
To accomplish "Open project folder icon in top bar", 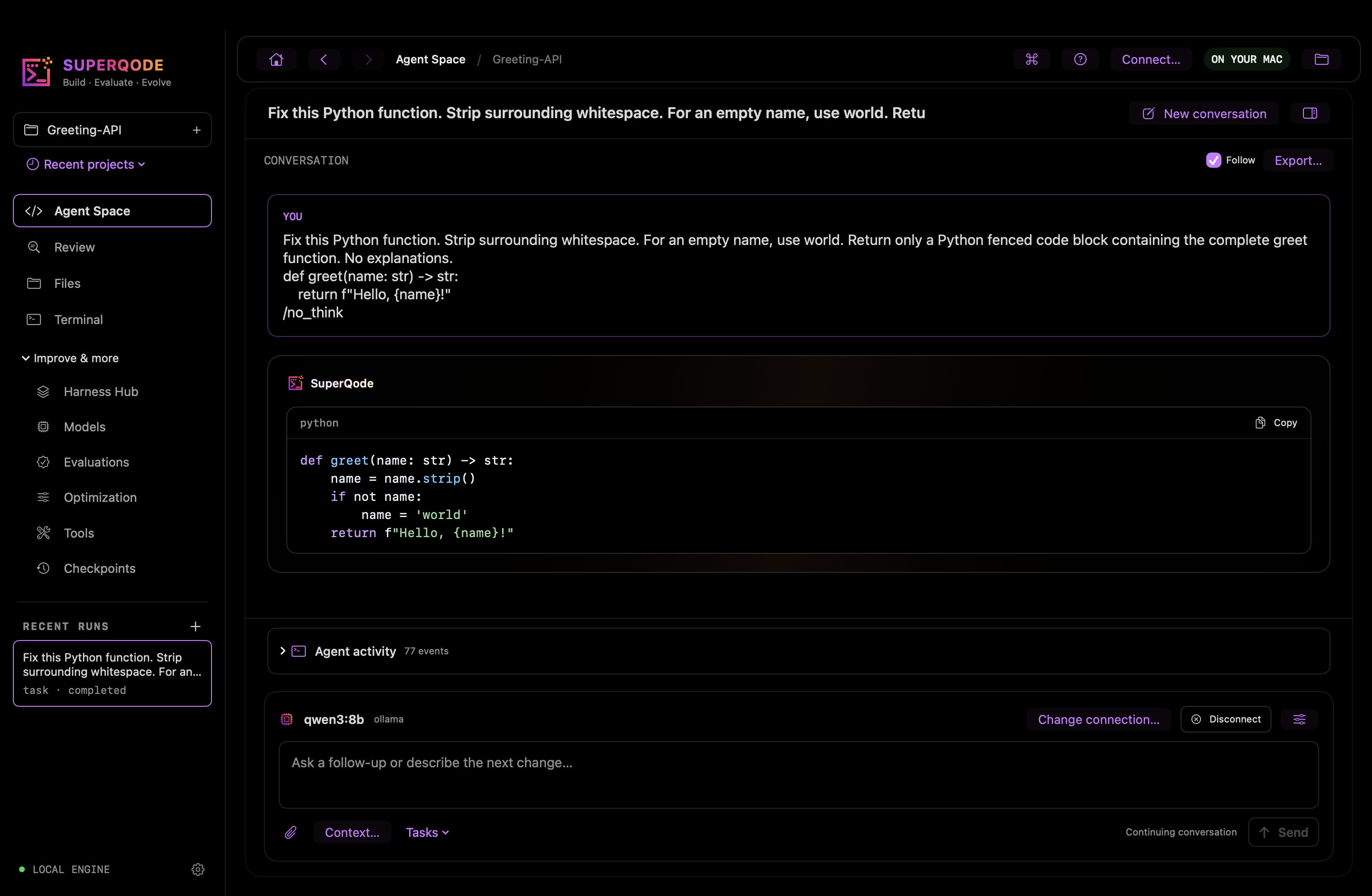I will (x=1322, y=60).
